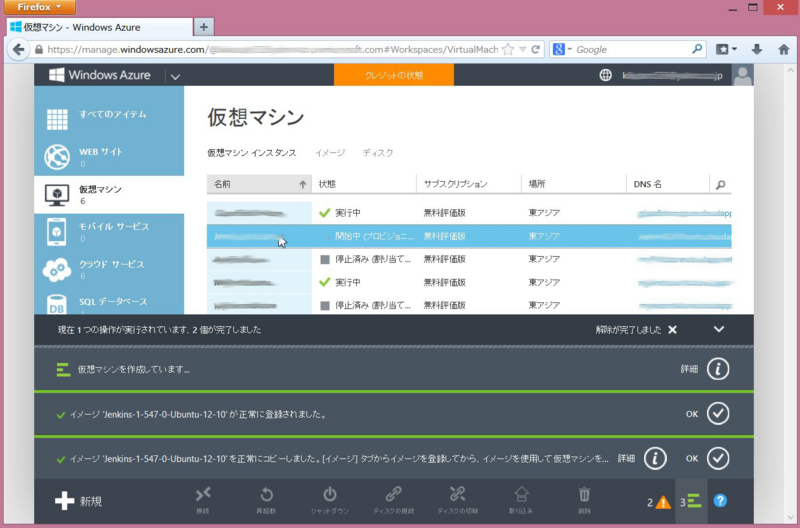Click the 新規 plus button

pos(79,501)
